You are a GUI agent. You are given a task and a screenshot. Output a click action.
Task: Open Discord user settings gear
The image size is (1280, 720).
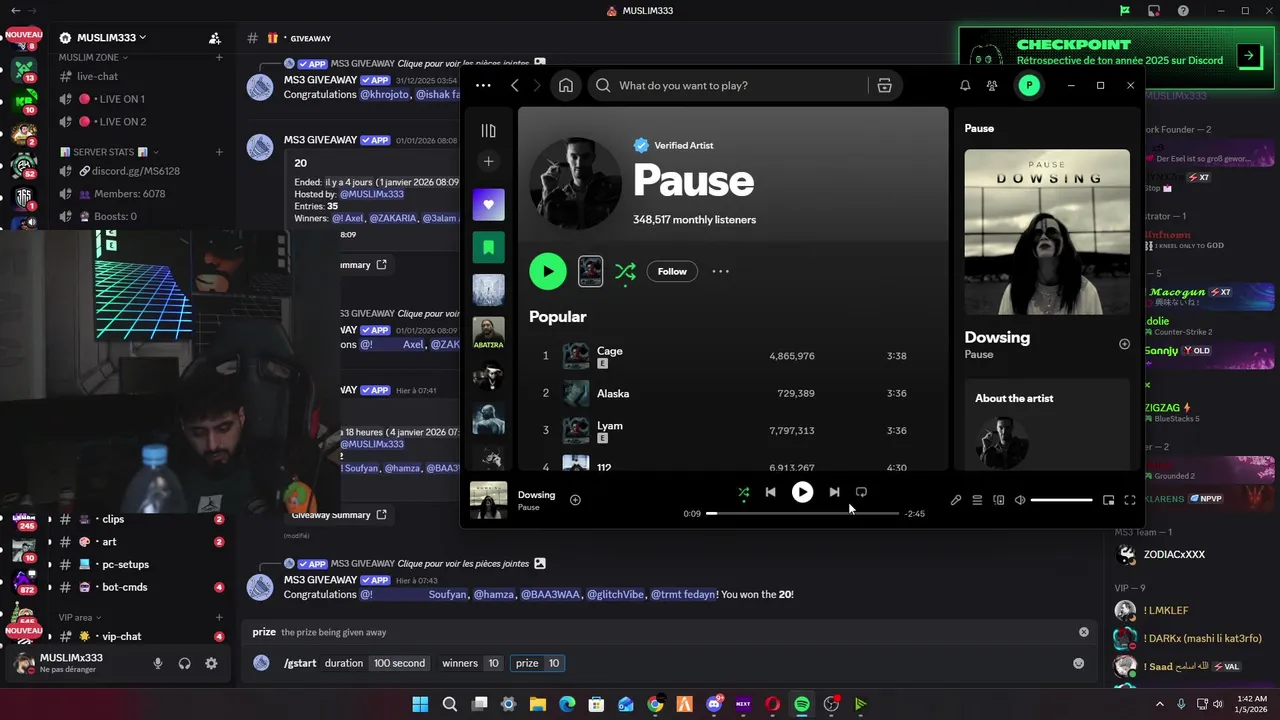tap(211, 663)
